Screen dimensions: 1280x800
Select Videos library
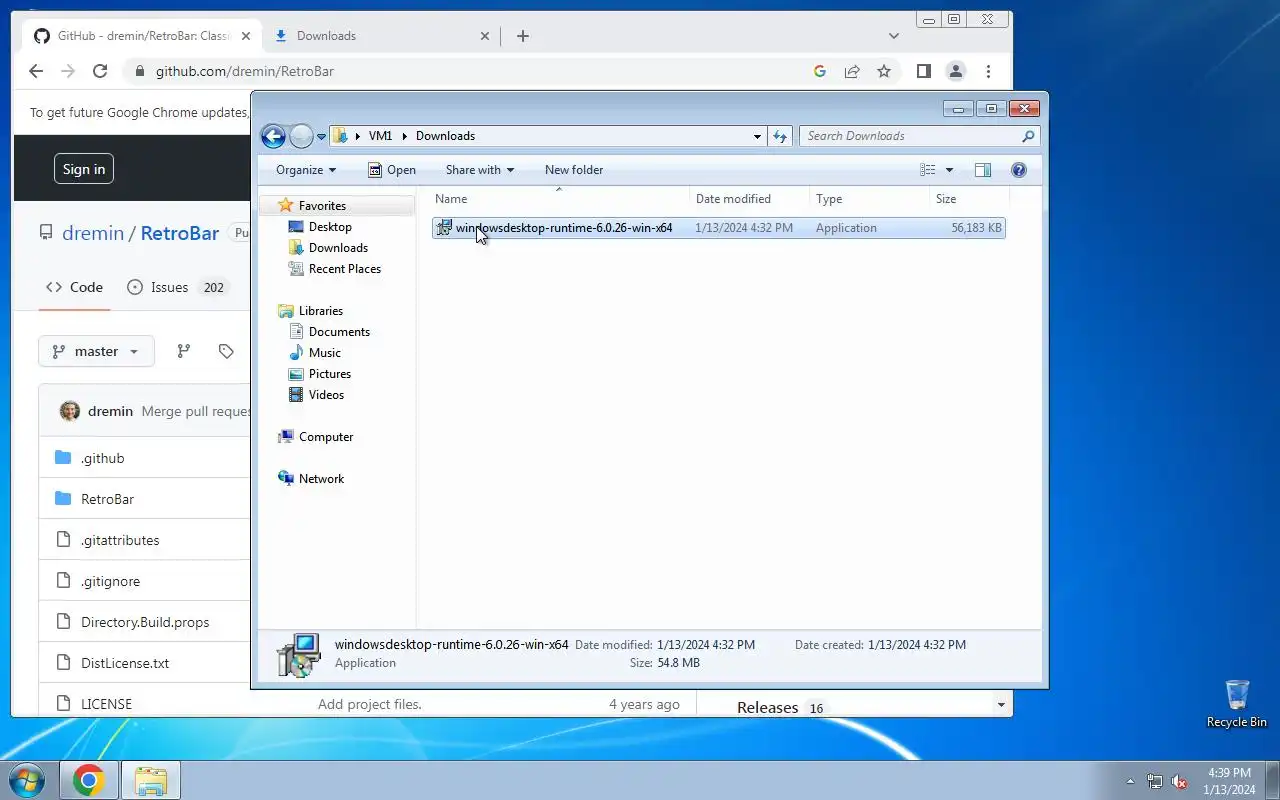click(326, 395)
